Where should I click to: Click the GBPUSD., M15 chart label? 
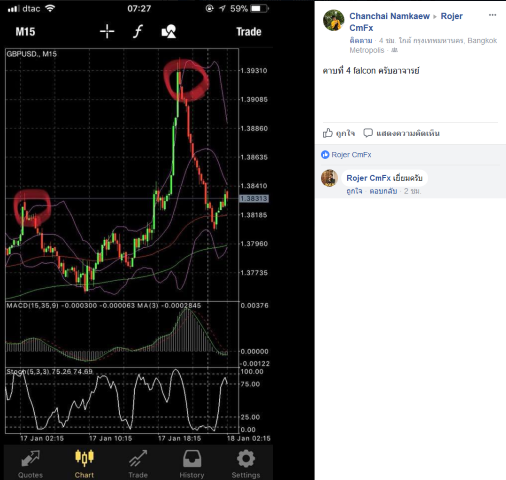click(x=32, y=54)
